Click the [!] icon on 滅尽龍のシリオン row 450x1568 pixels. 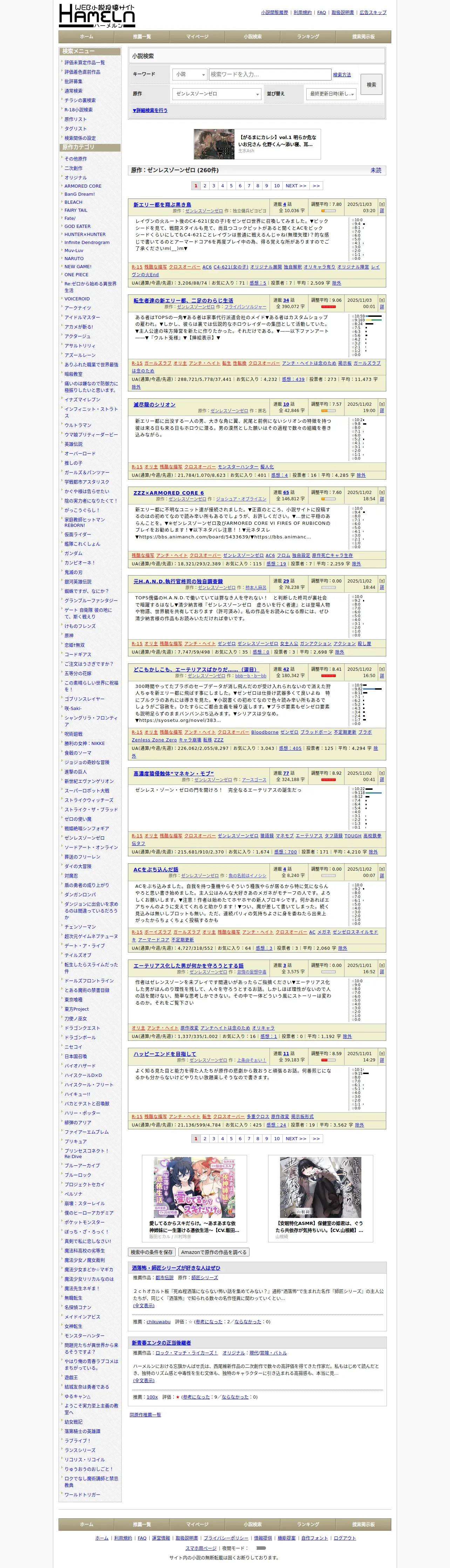(382, 404)
